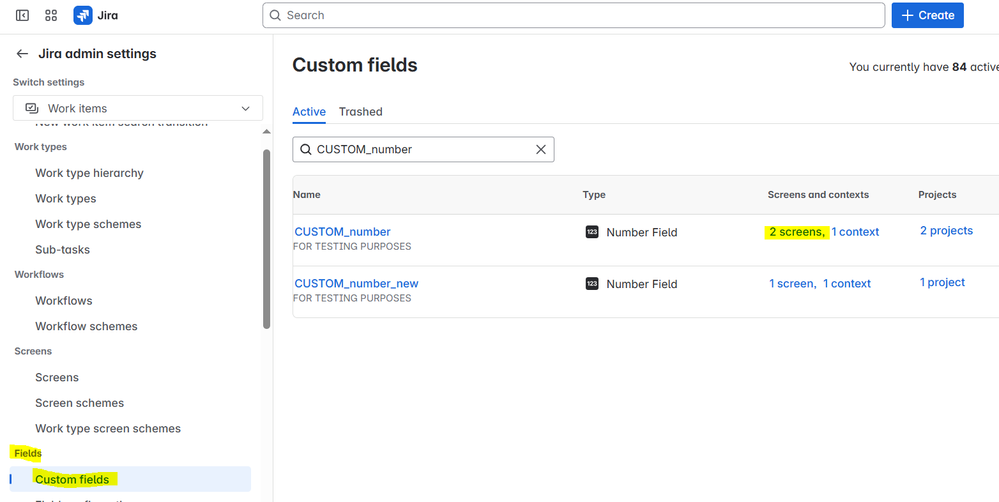Screen dimensions: 999x502
Task: Click the sidebar vertical scrollbar
Action: [x=266, y=240]
